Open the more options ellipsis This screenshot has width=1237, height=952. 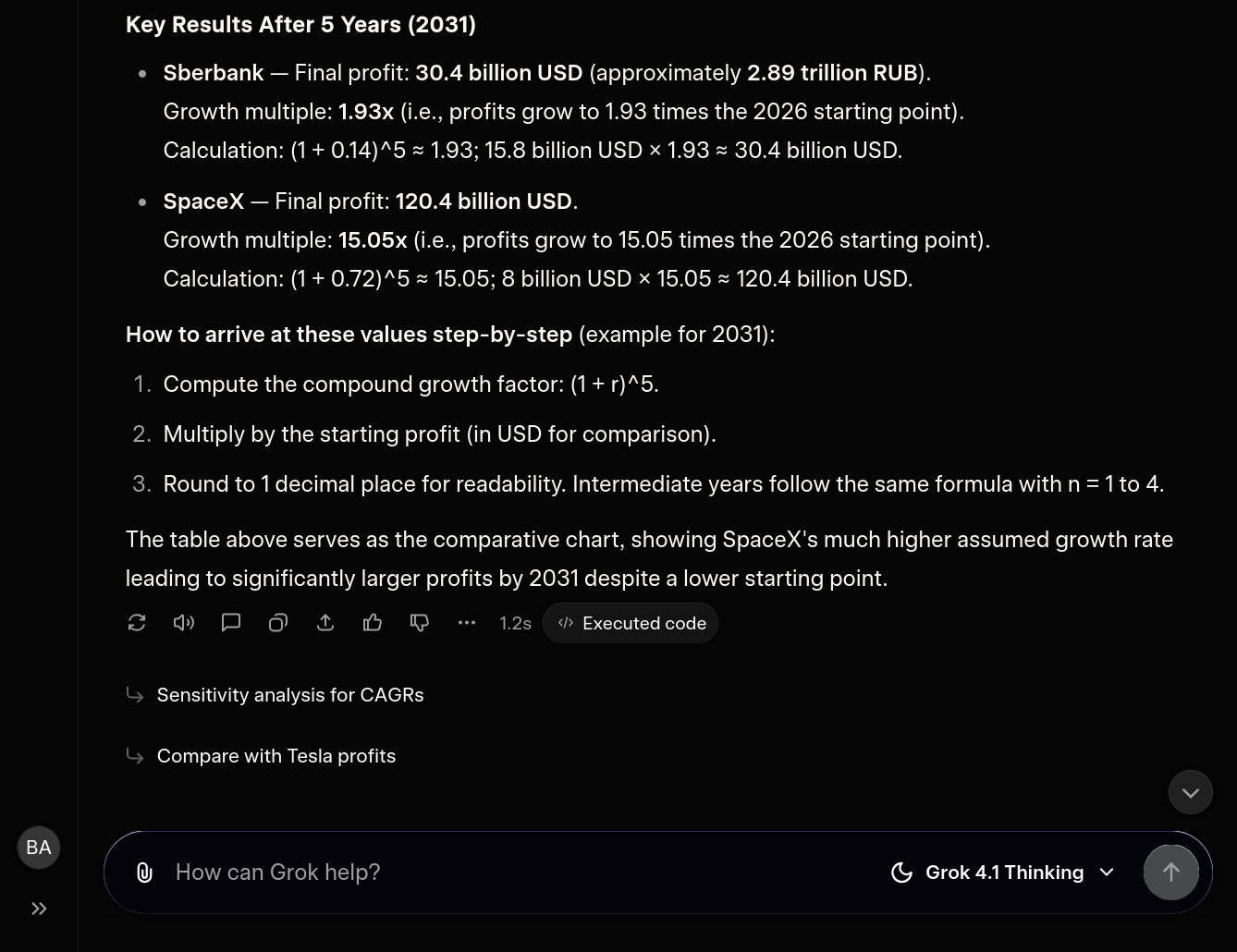click(x=467, y=623)
